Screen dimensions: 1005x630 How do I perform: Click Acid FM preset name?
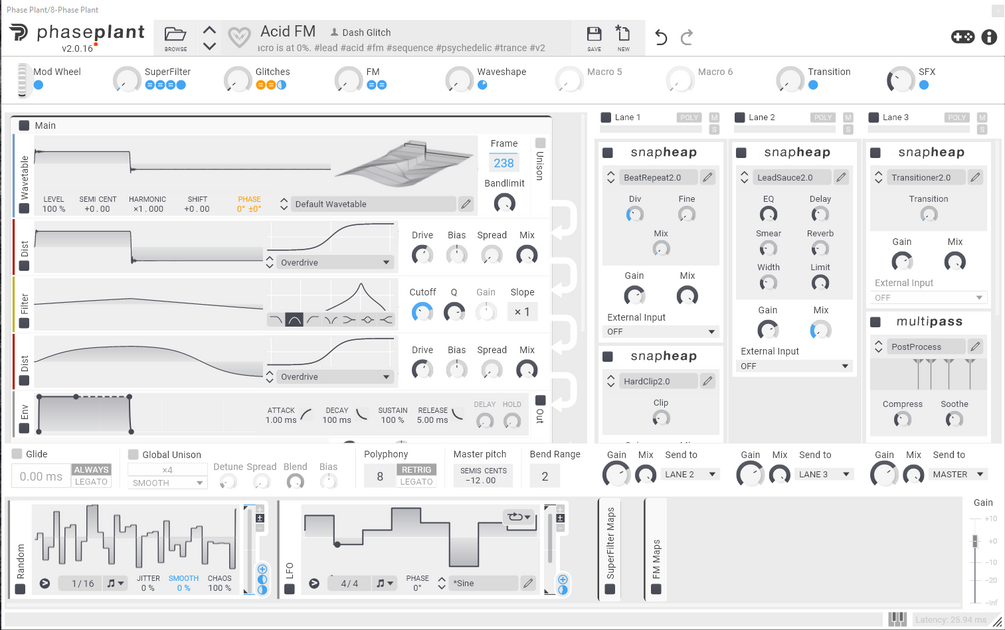[288, 31]
